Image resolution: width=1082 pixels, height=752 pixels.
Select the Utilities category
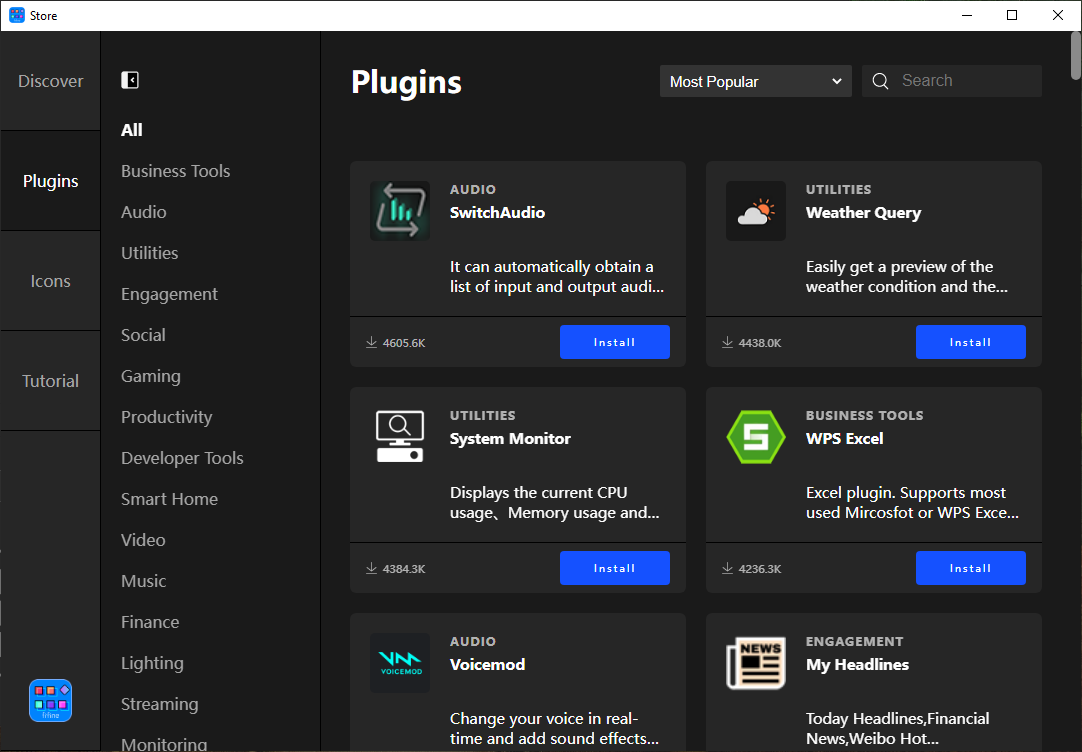(x=150, y=253)
